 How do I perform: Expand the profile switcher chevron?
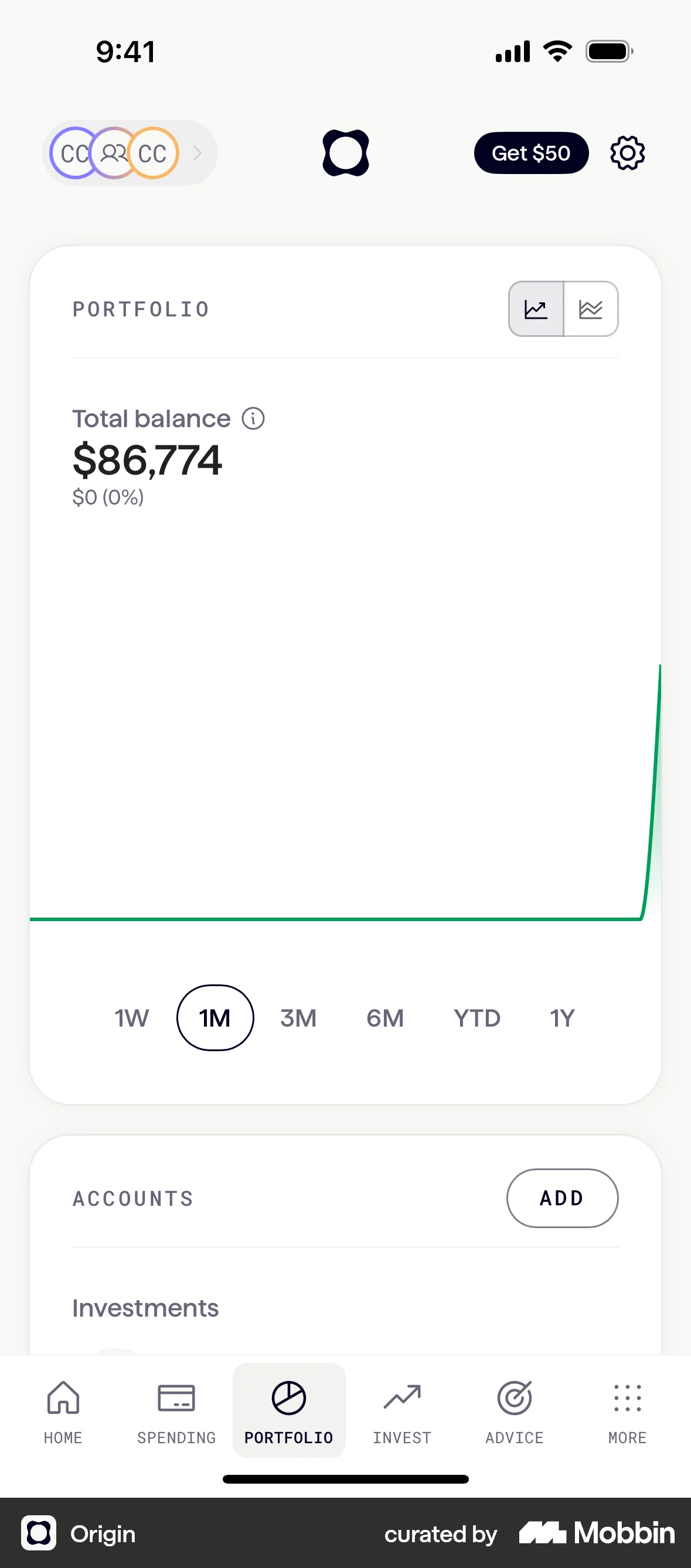198,153
